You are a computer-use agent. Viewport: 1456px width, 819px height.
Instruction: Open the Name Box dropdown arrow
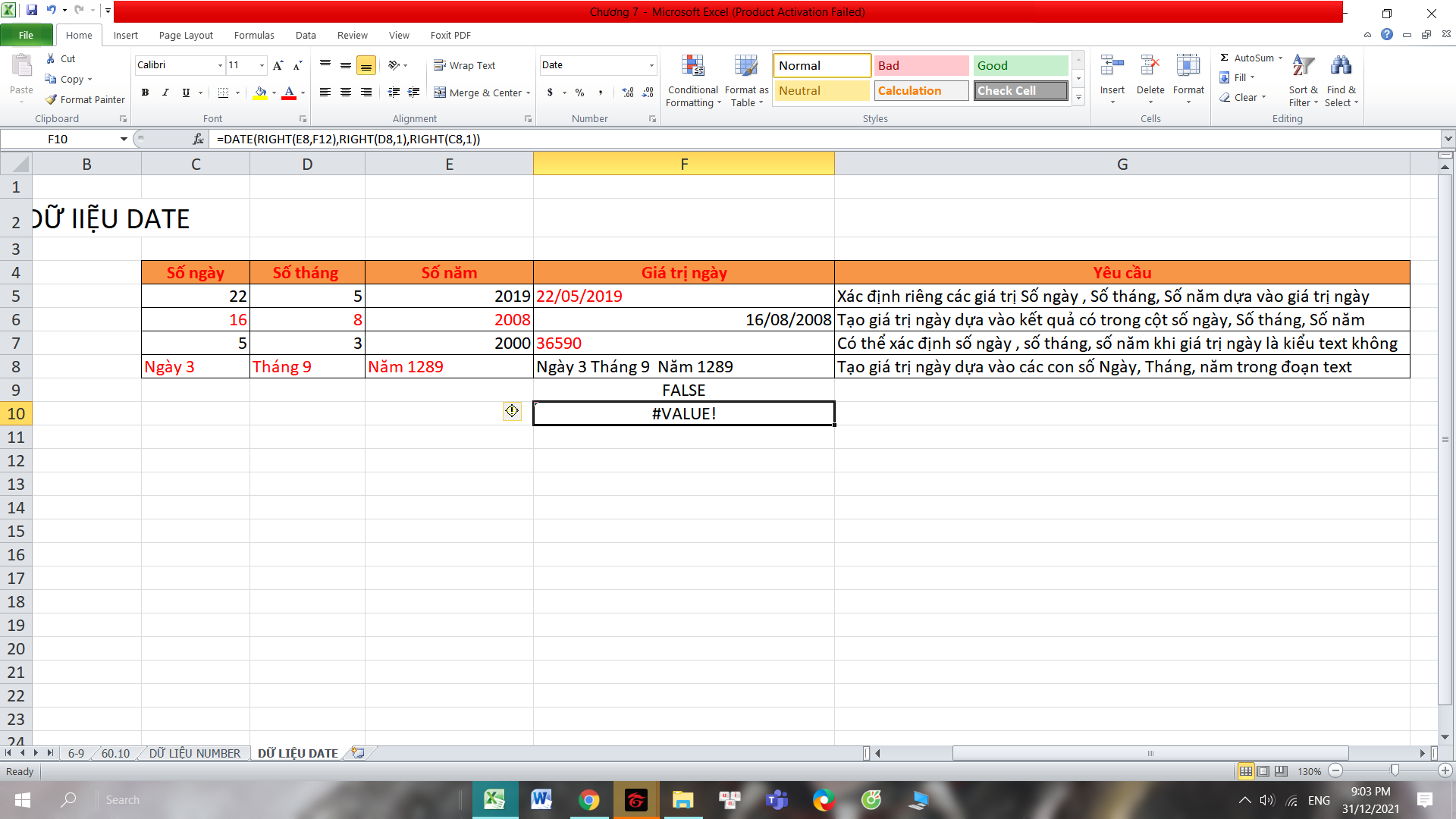coord(124,139)
